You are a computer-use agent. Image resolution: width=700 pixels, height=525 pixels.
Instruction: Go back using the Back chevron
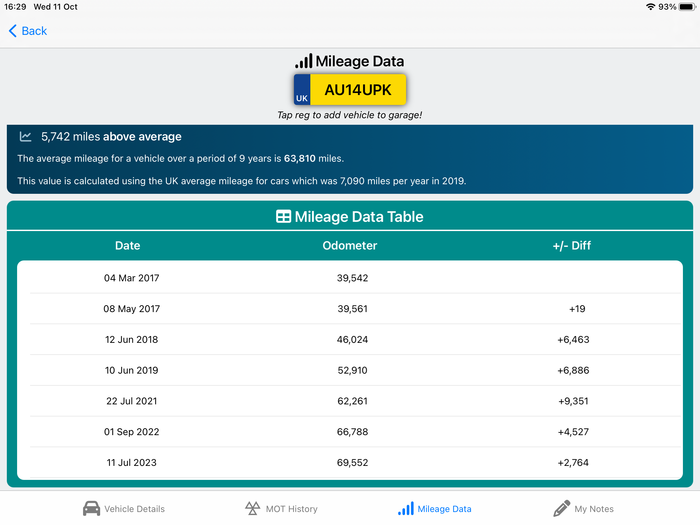[x=12, y=31]
